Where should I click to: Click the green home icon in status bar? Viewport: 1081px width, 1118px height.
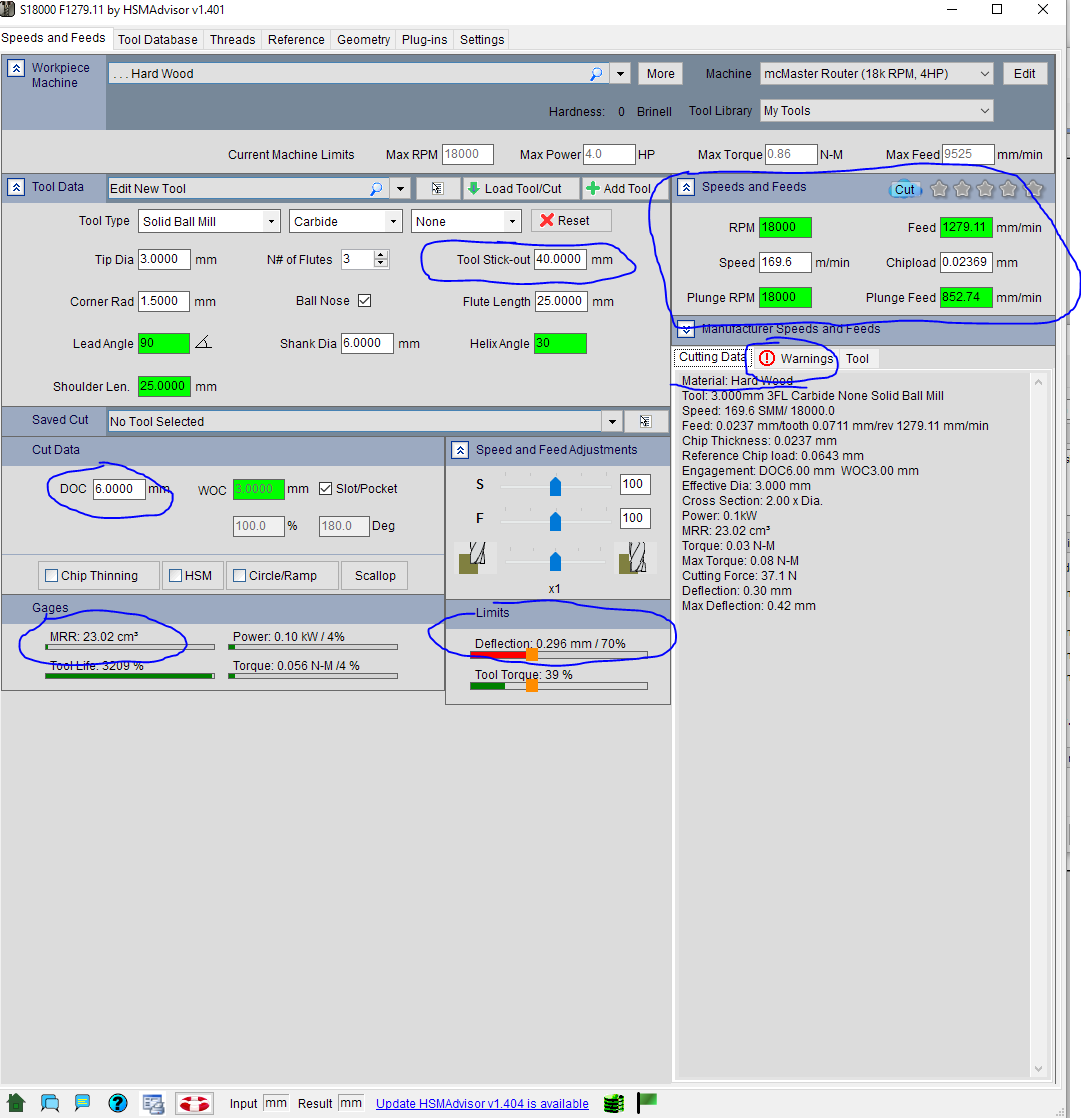click(17, 1103)
